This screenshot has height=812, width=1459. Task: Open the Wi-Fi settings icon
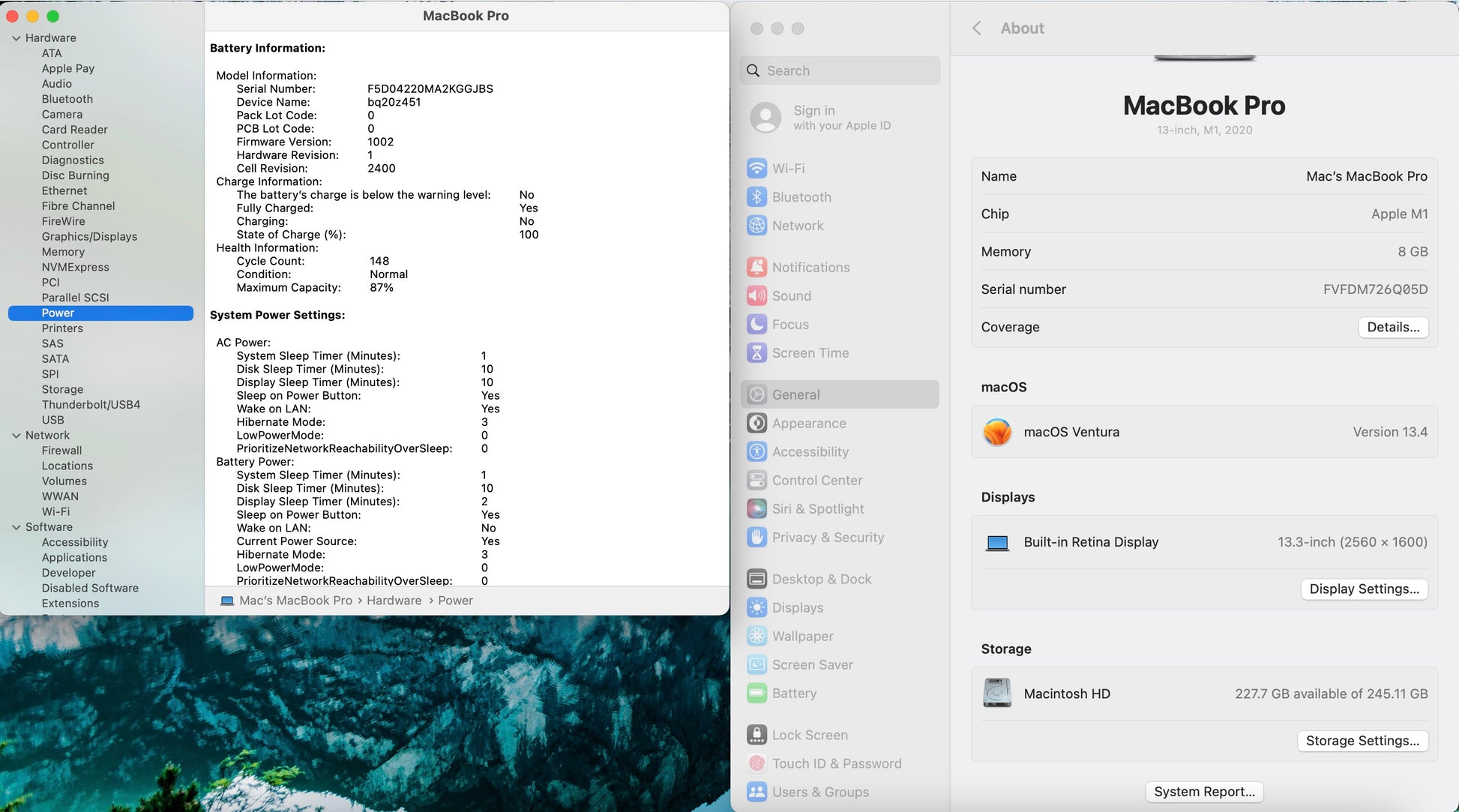756,169
